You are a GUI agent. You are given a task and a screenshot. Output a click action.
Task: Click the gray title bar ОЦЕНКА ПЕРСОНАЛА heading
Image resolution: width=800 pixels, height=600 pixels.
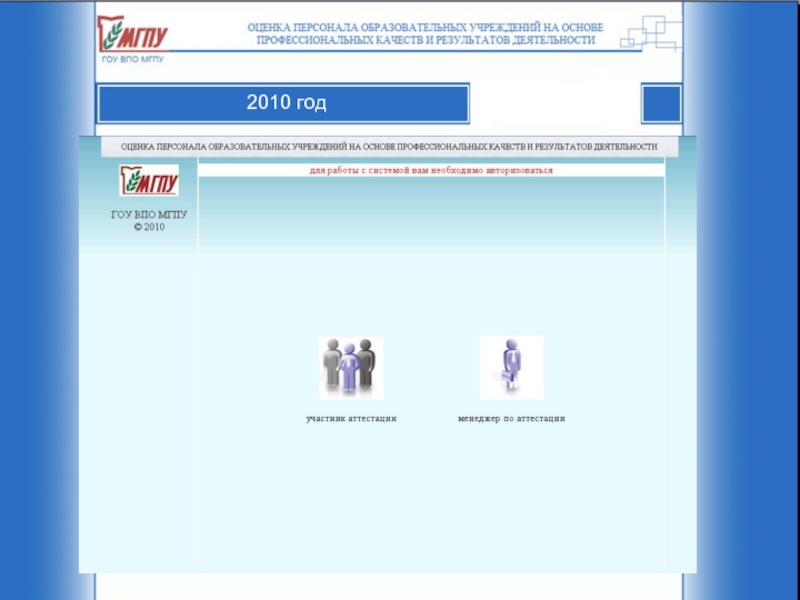pos(389,147)
